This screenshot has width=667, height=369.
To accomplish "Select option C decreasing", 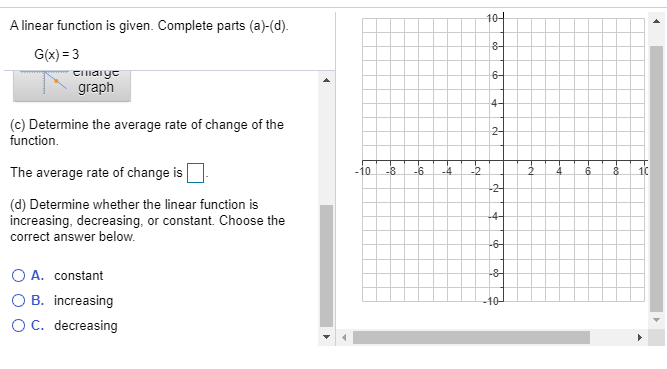I will [18, 326].
